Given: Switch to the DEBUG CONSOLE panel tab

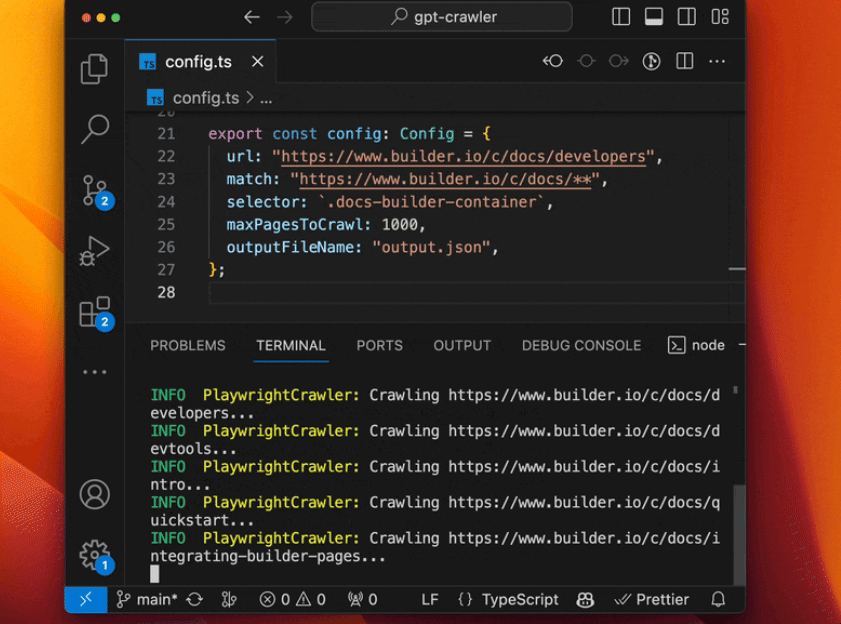Looking at the screenshot, I should click(581, 346).
